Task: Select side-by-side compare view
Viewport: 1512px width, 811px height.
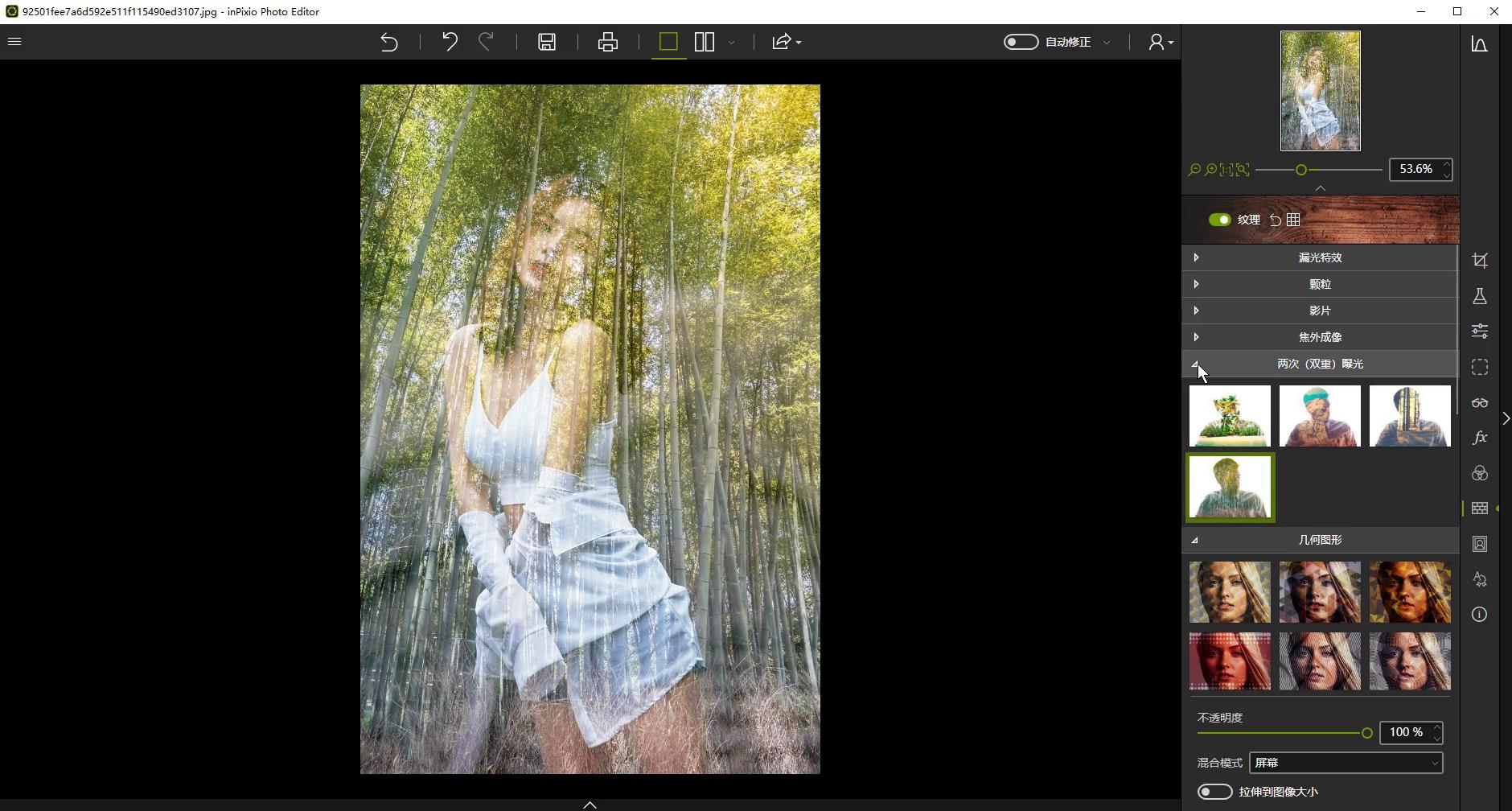Action: (705, 42)
